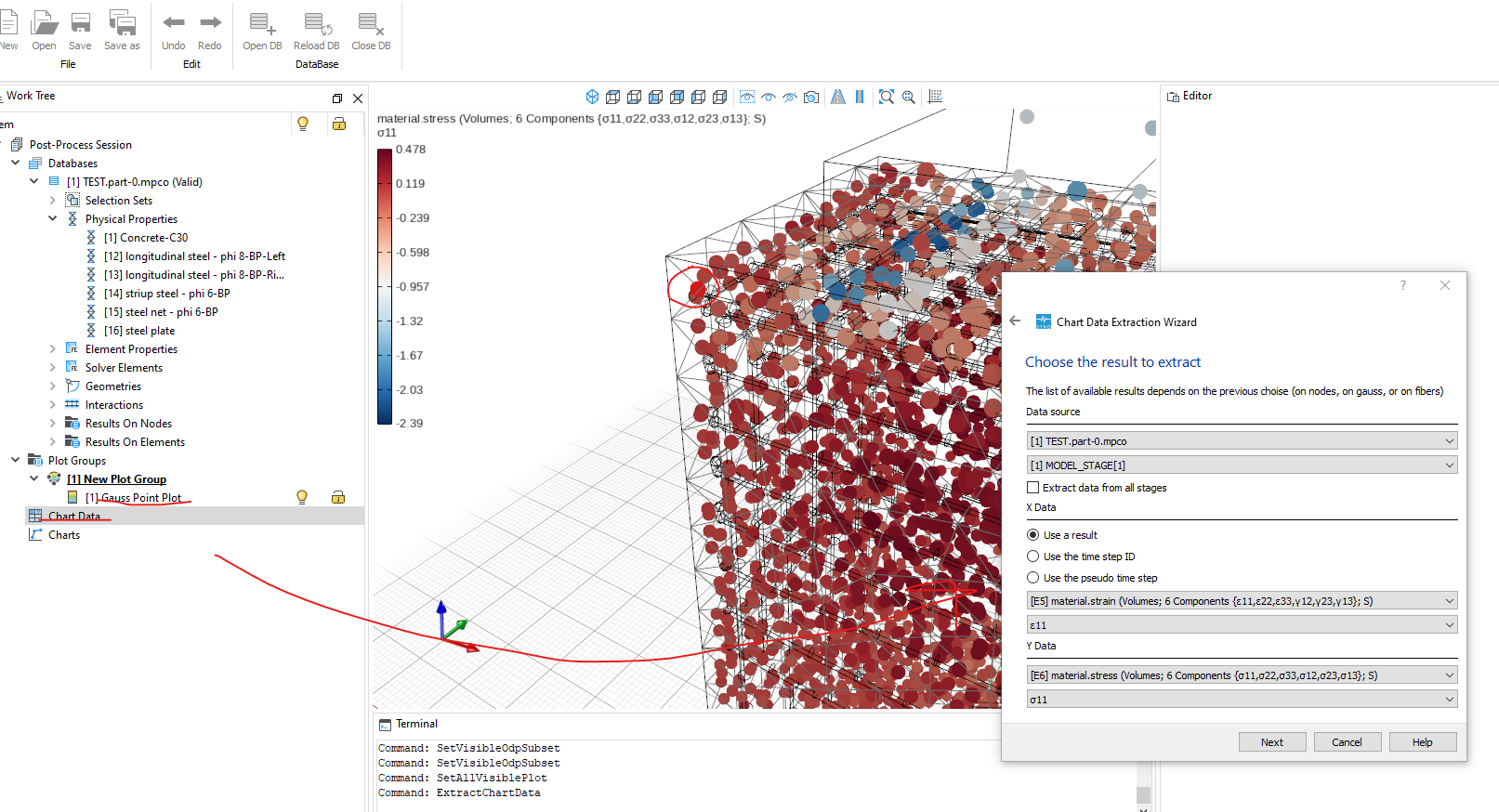
Task: Click the Editor panel title
Action: click(x=1197, y=96)
